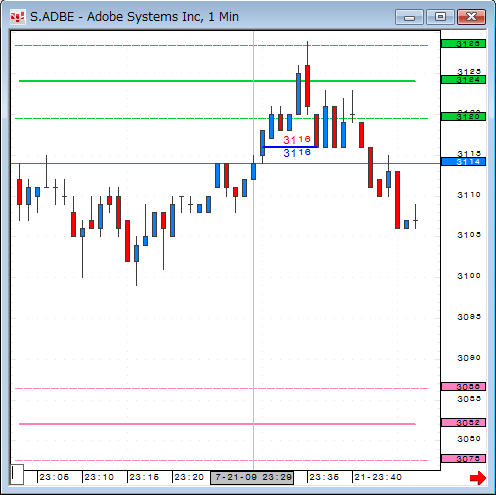Click the small box at bottom-left of time axis
Screen dimensions: 496x495
point(17,474)
